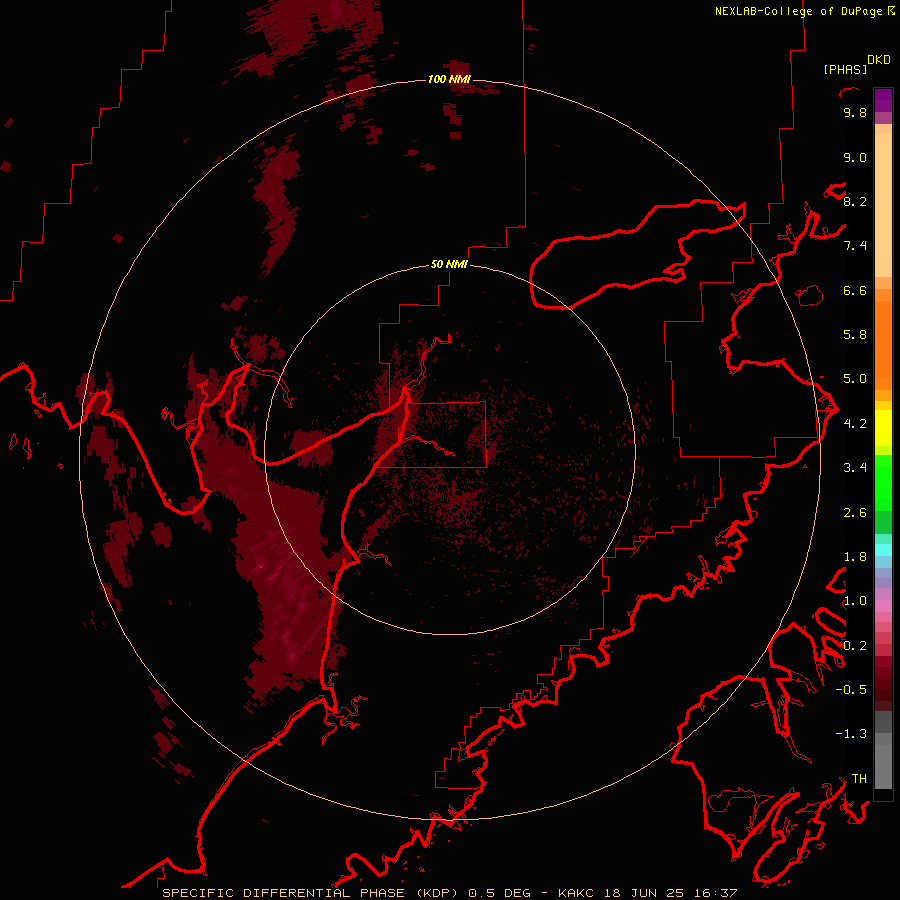This screenshot has width=900, height=900.
Task: Click the 2.6 scale value
Action: (855, 513)
